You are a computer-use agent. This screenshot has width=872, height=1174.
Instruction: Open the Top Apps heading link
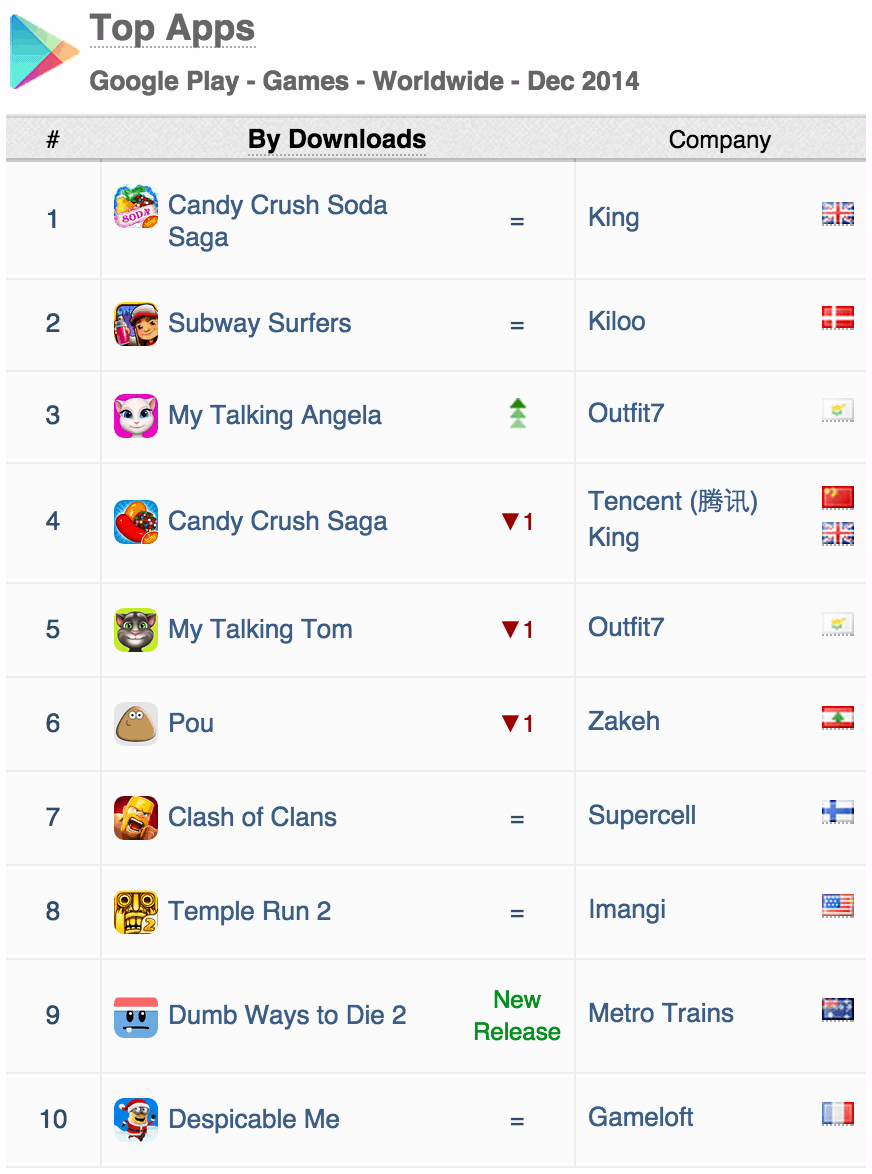[x=172, y=29]
